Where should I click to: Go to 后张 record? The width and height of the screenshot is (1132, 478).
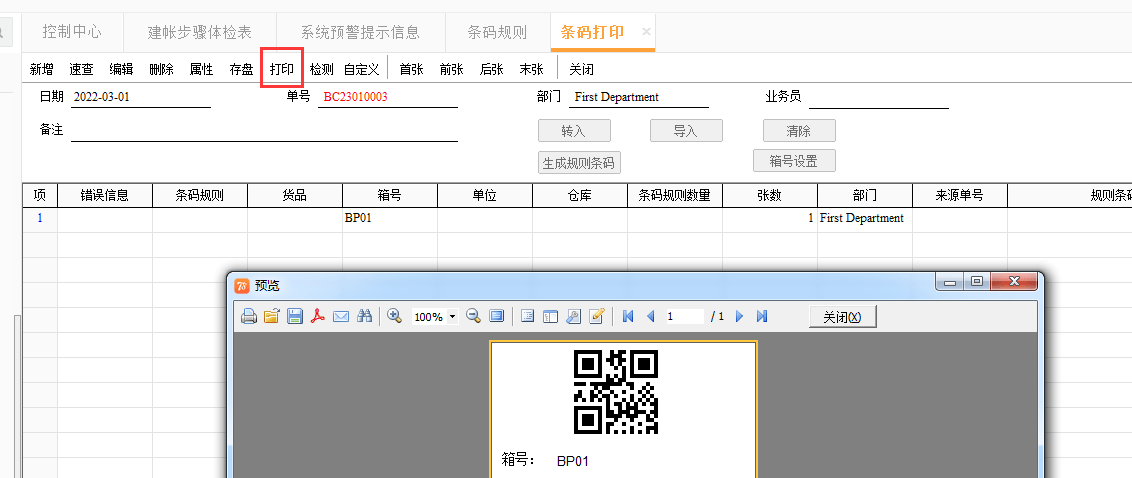[492, 69]
